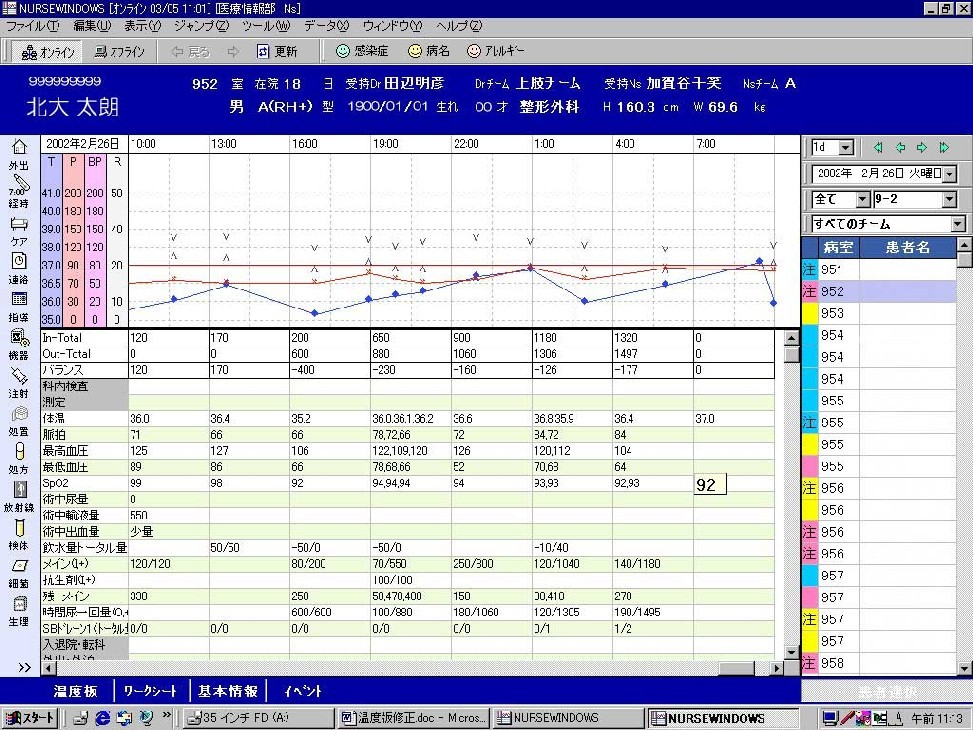Open the 処方 capsule icon

[19, 451]
